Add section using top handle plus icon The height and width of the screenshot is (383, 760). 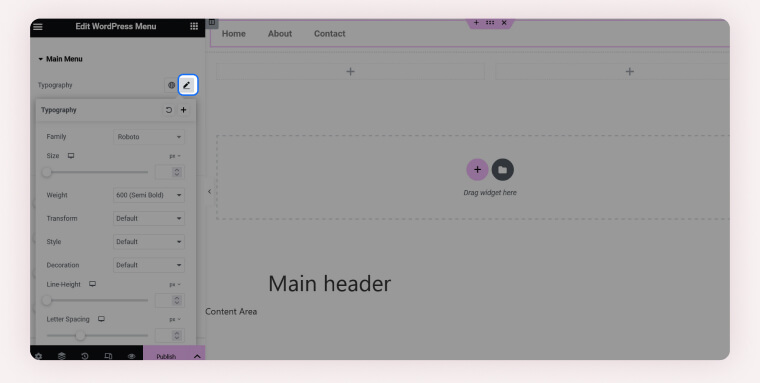[476, 23]
